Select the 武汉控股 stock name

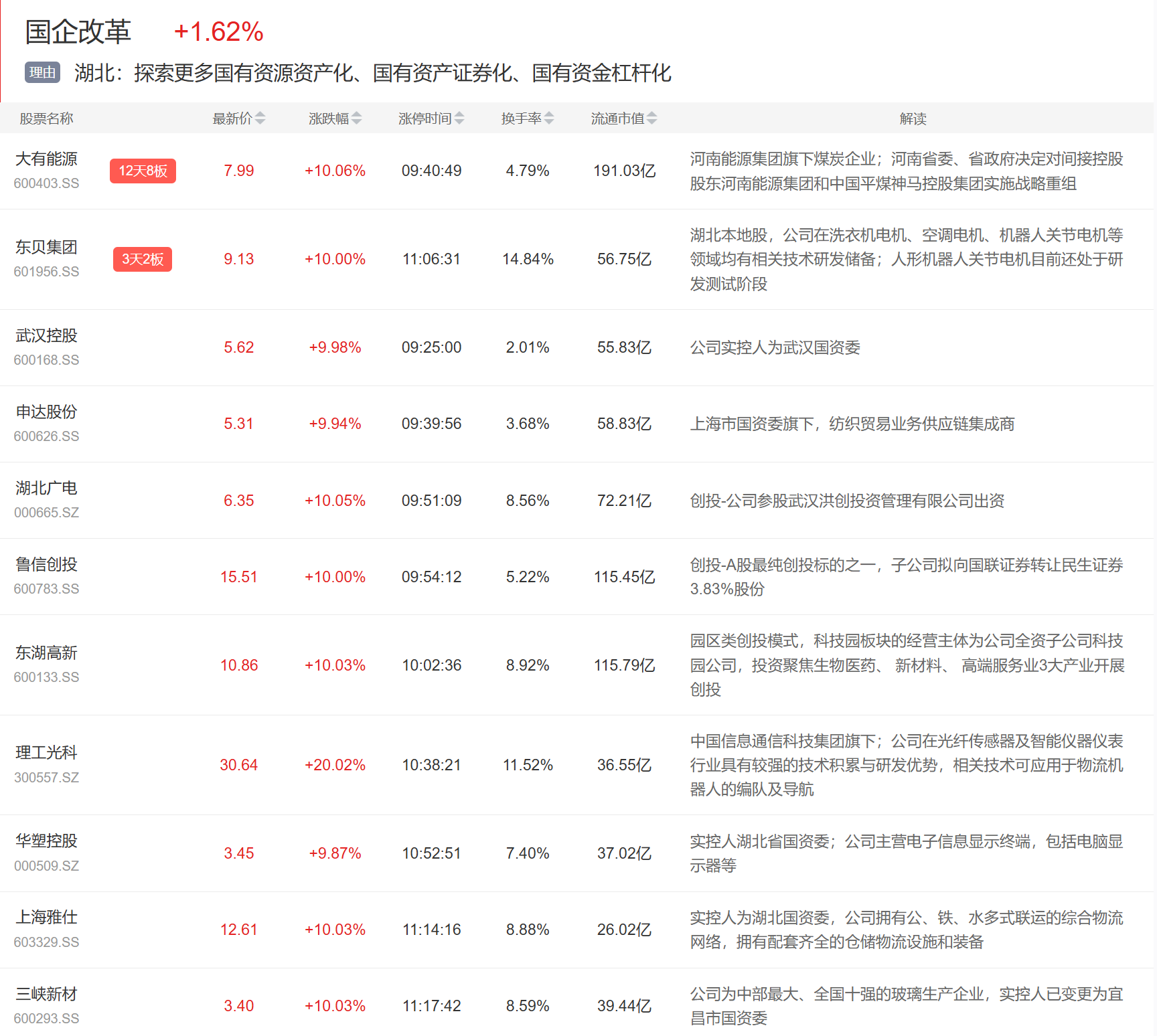[46, 336]
